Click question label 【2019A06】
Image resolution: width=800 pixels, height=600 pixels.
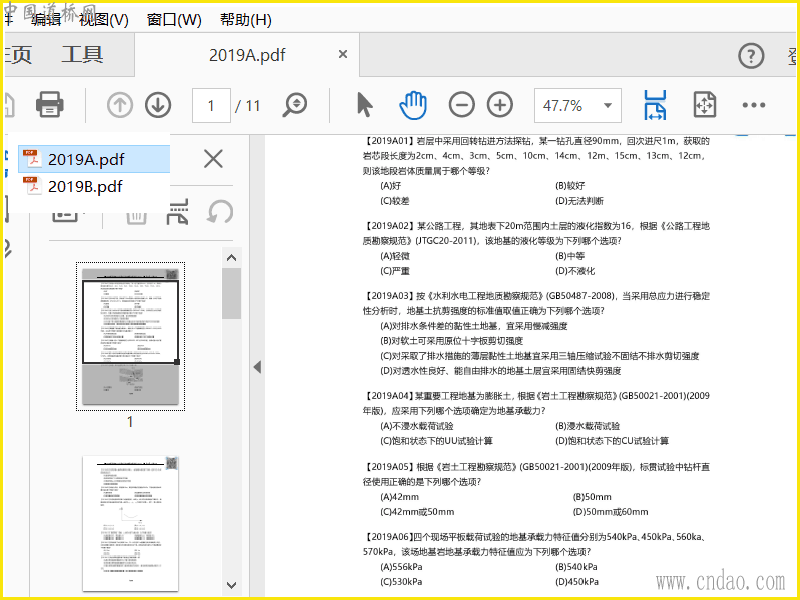388,537
